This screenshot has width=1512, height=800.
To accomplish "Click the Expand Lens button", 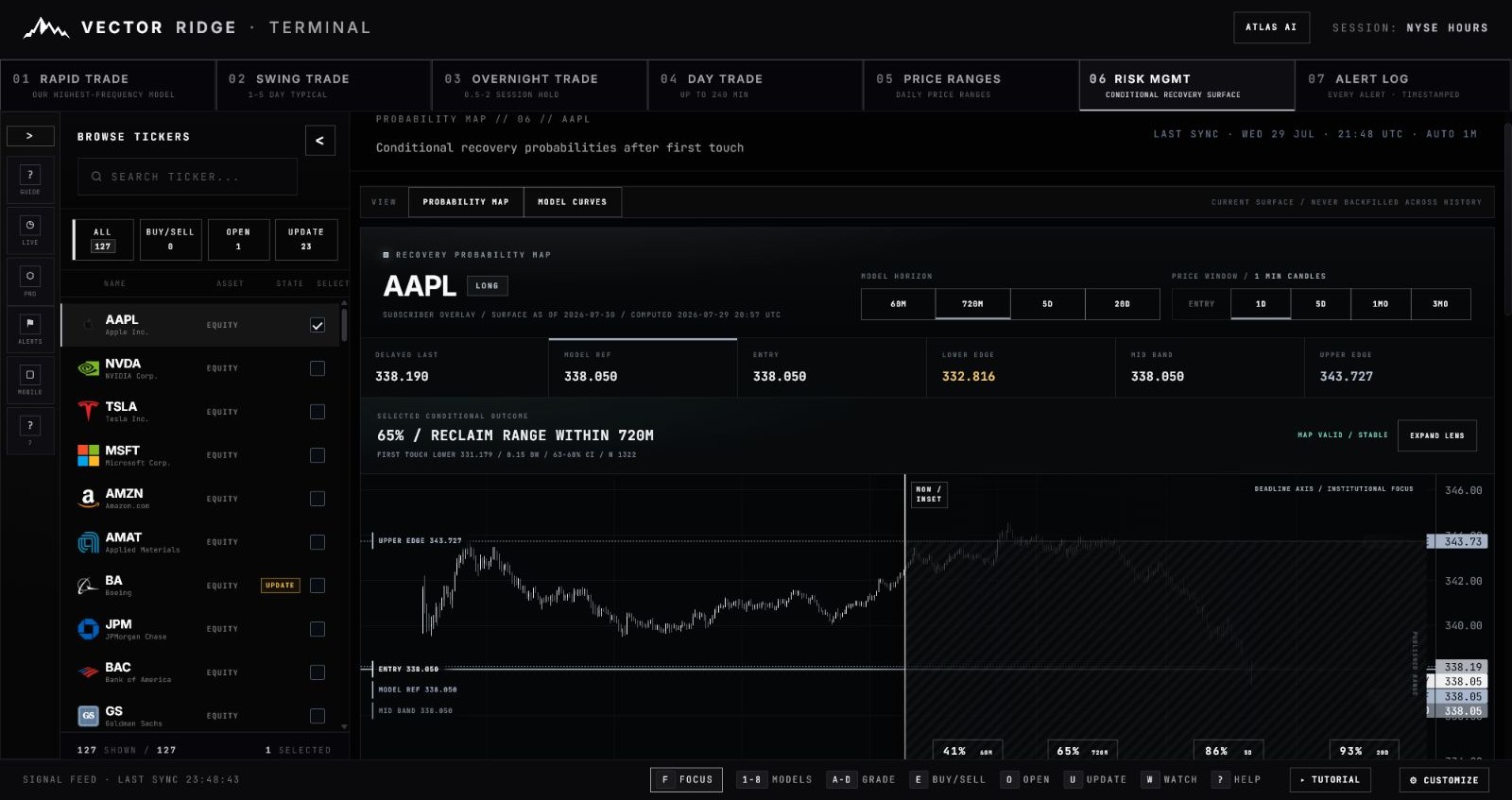I will pos(1437,435).
